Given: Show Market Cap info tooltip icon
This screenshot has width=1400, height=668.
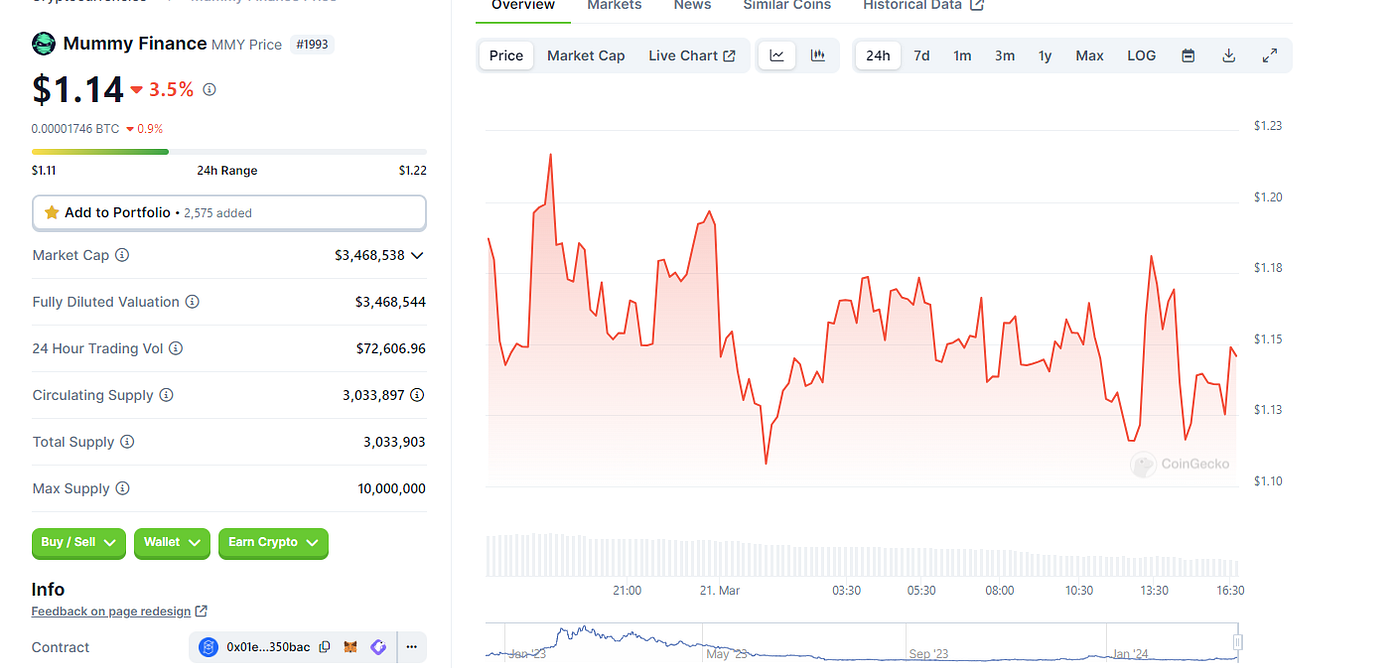Looking at the screenshot, I should 122,255.
